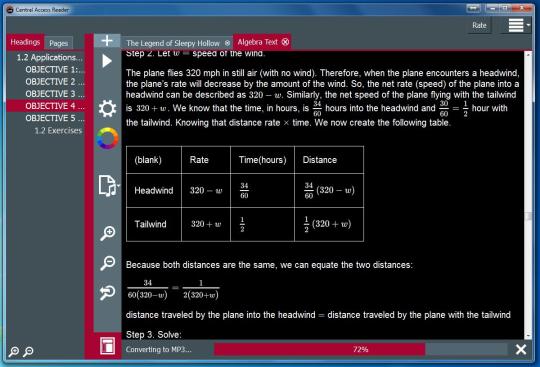The height and width of the screenshot is (367, 540).
Task: Expand the arrow next to hamburger menu
Action: pos(528,25)
